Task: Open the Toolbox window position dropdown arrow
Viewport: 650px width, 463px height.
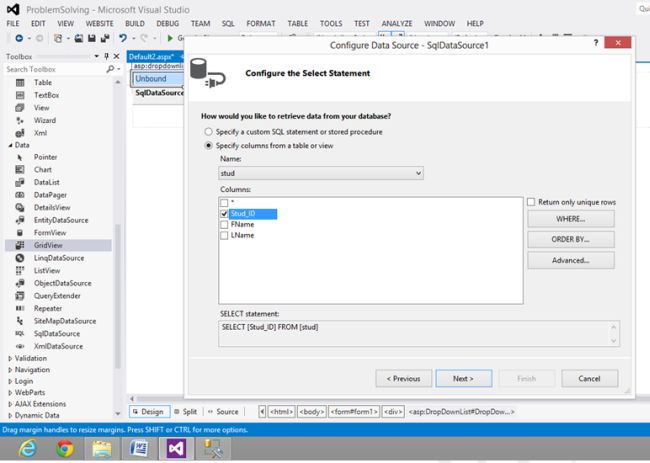Action: pyautogui.click(x=97, y=56)
